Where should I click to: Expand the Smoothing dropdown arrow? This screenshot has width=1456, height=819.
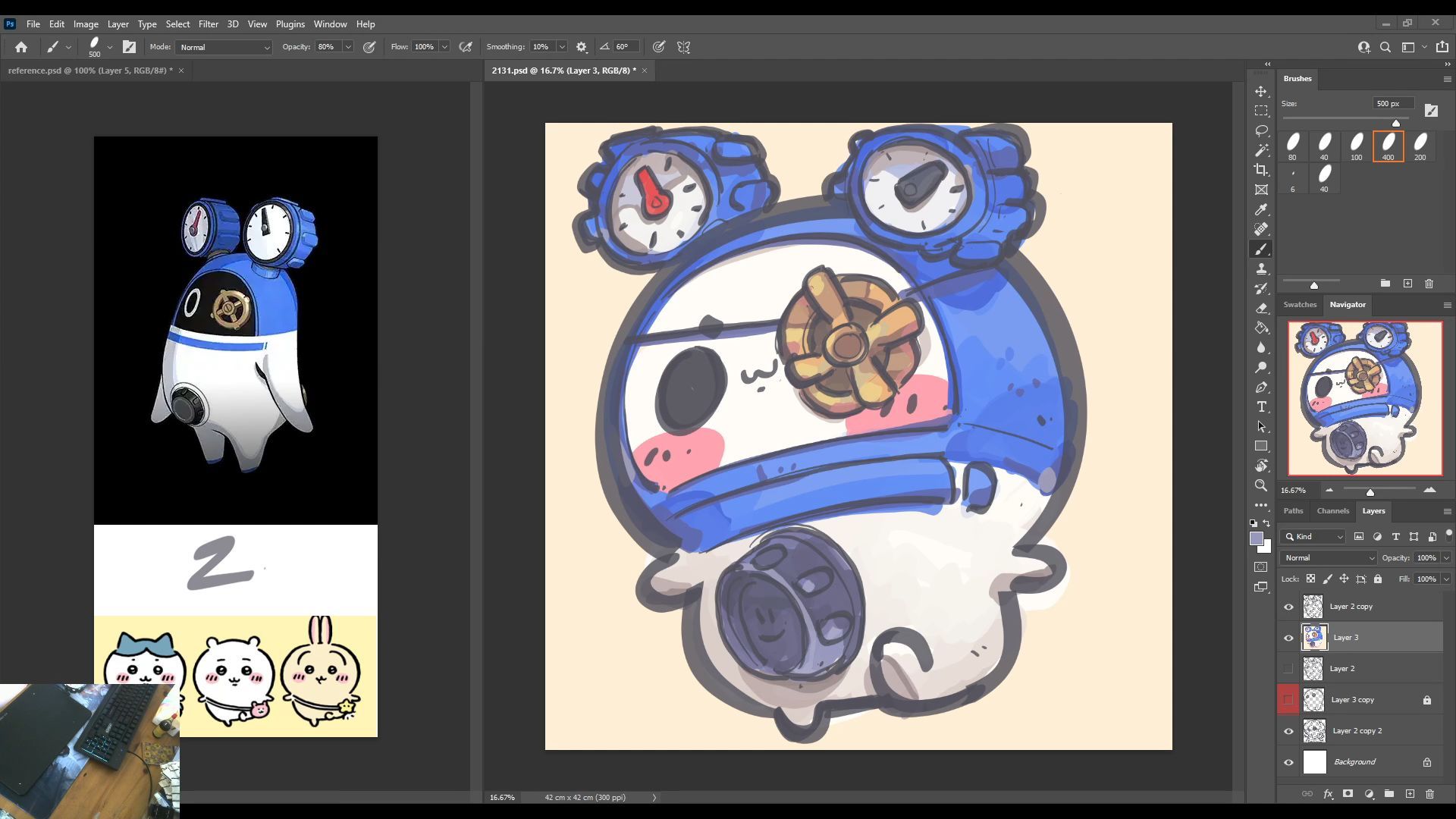click(x=562, y=47)
